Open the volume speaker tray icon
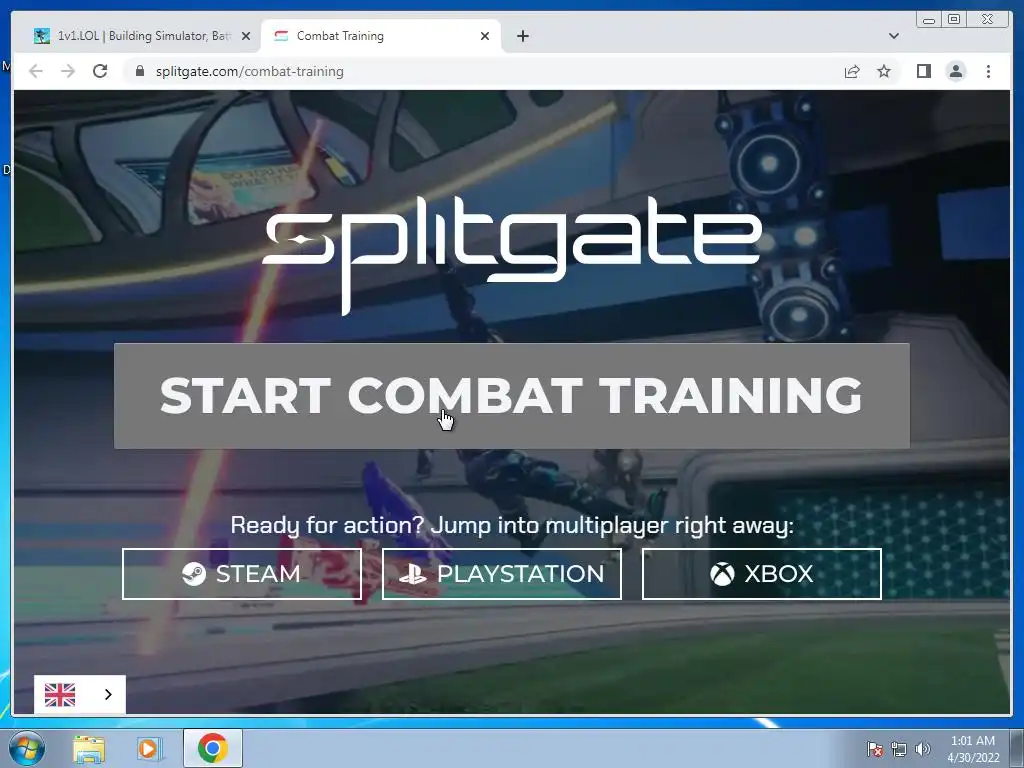The height and width of the screenshot is (768, 1024). 923,749
